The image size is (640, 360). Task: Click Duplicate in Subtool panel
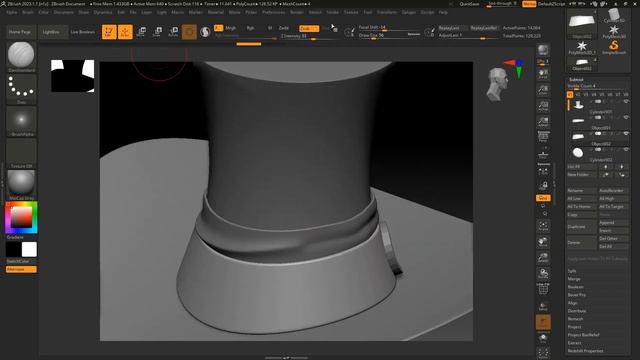click(x=582, y=227)
